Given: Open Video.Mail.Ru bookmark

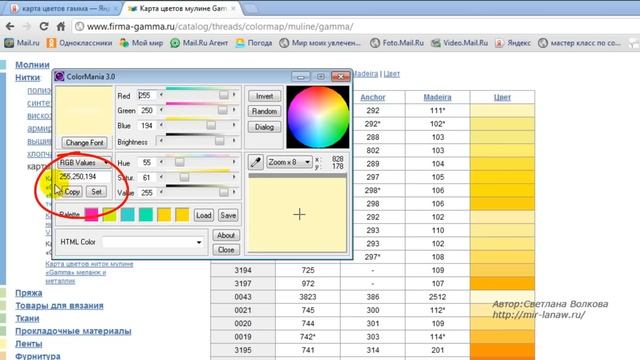Looking at the screenshot, I should [460, 42].
